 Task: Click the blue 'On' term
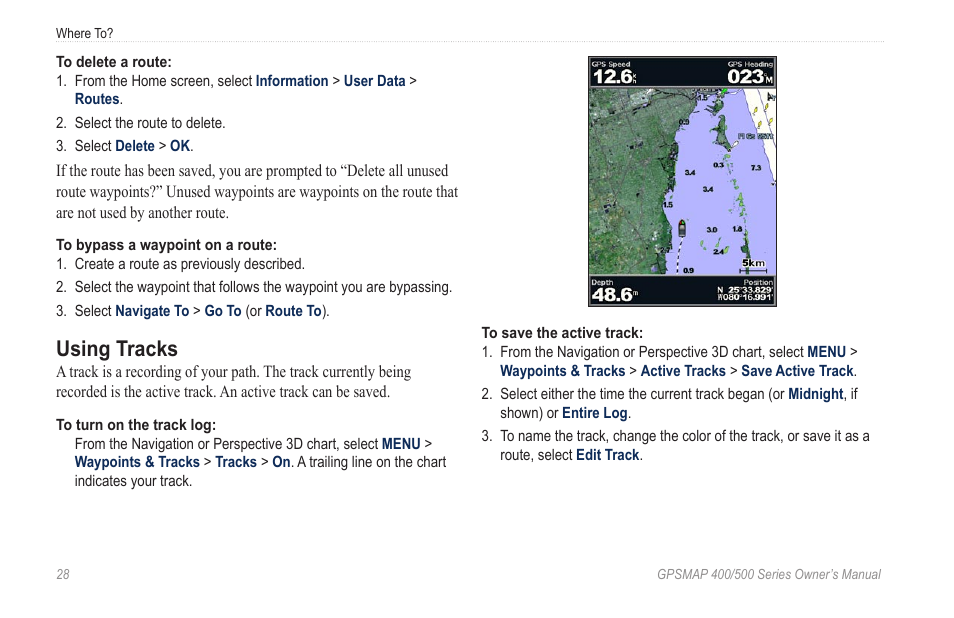[281, 462]
